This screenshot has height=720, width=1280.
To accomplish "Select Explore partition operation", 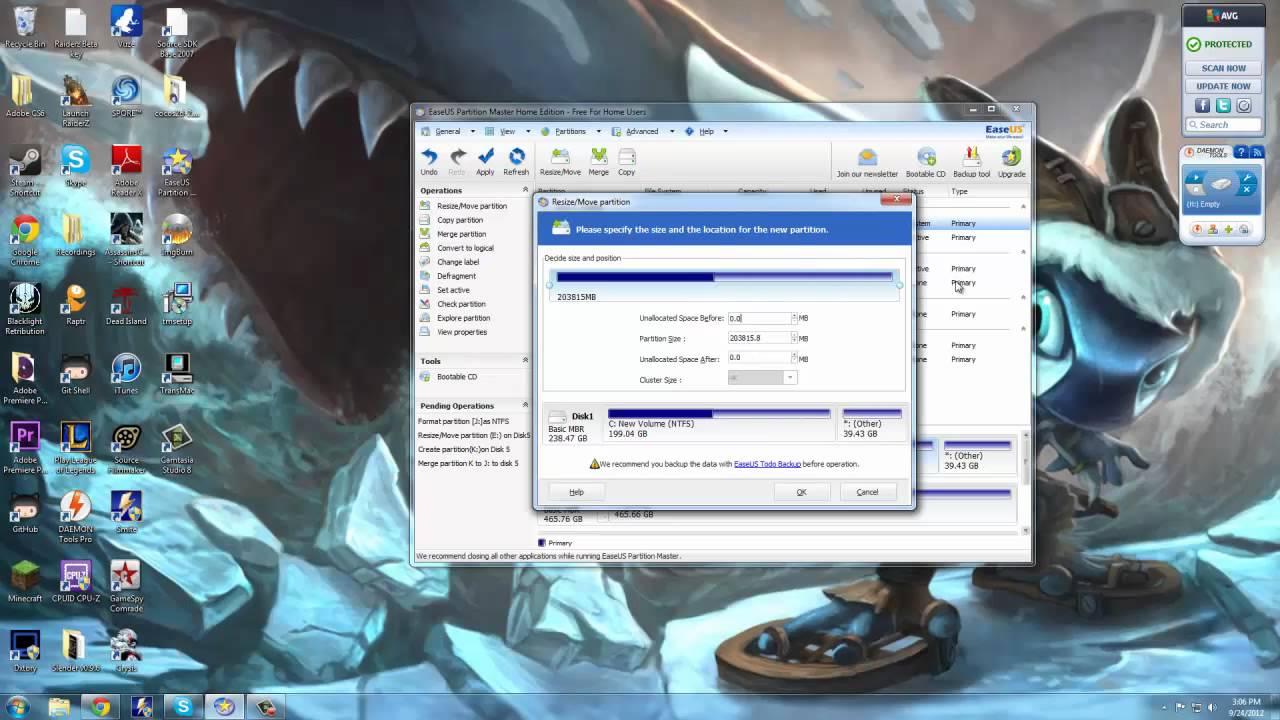I will pos(463,318).
